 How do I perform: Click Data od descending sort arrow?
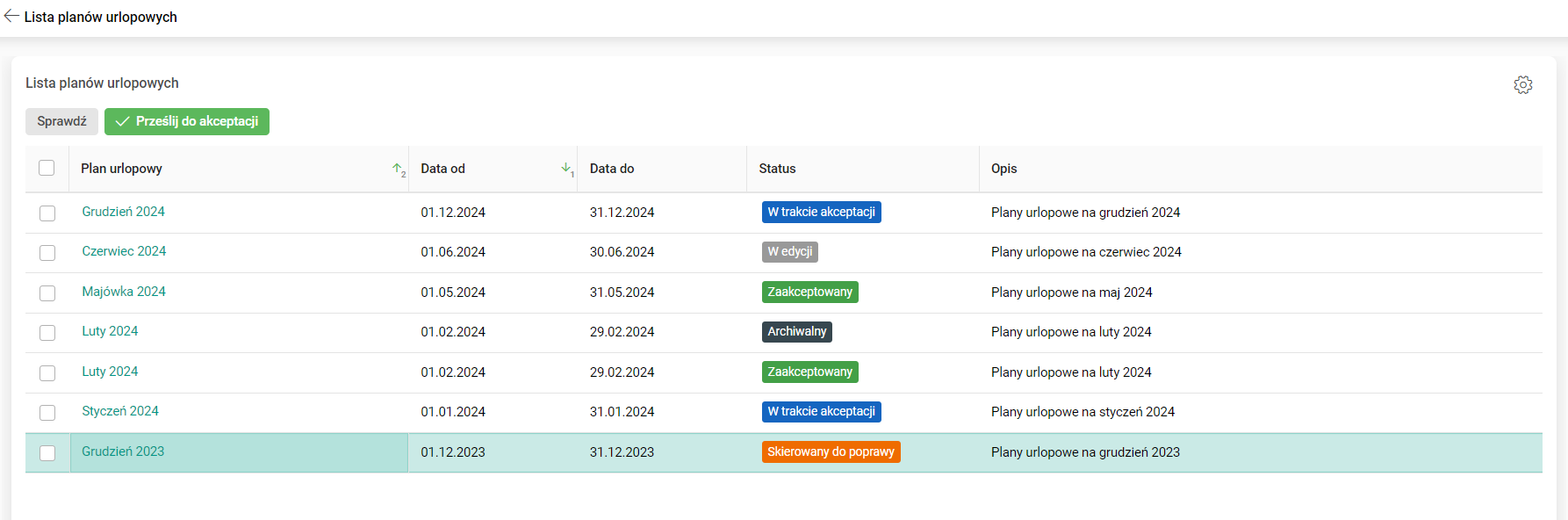pos(567,169)
